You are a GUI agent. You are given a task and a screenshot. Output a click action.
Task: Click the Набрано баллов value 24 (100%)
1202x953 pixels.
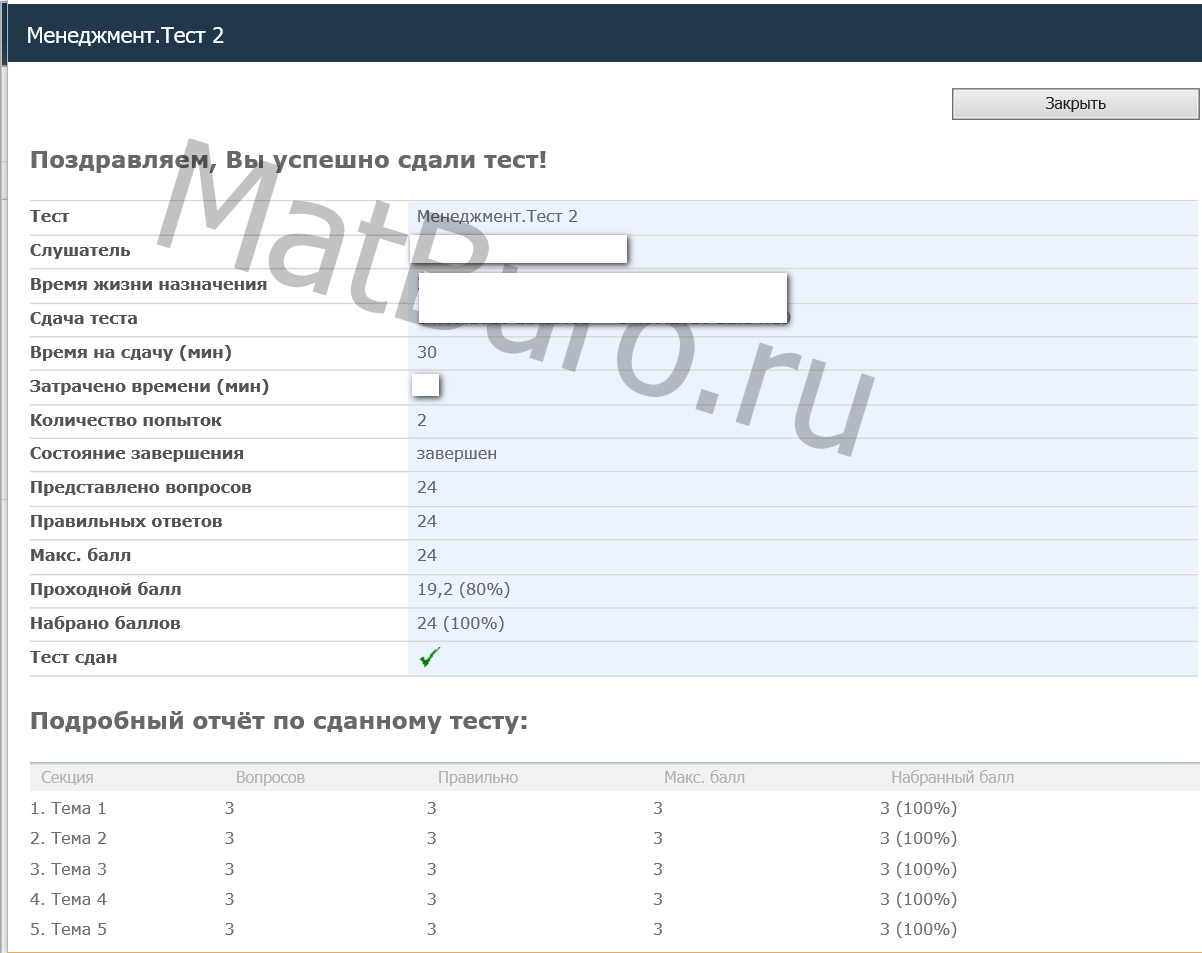[460, 623]
